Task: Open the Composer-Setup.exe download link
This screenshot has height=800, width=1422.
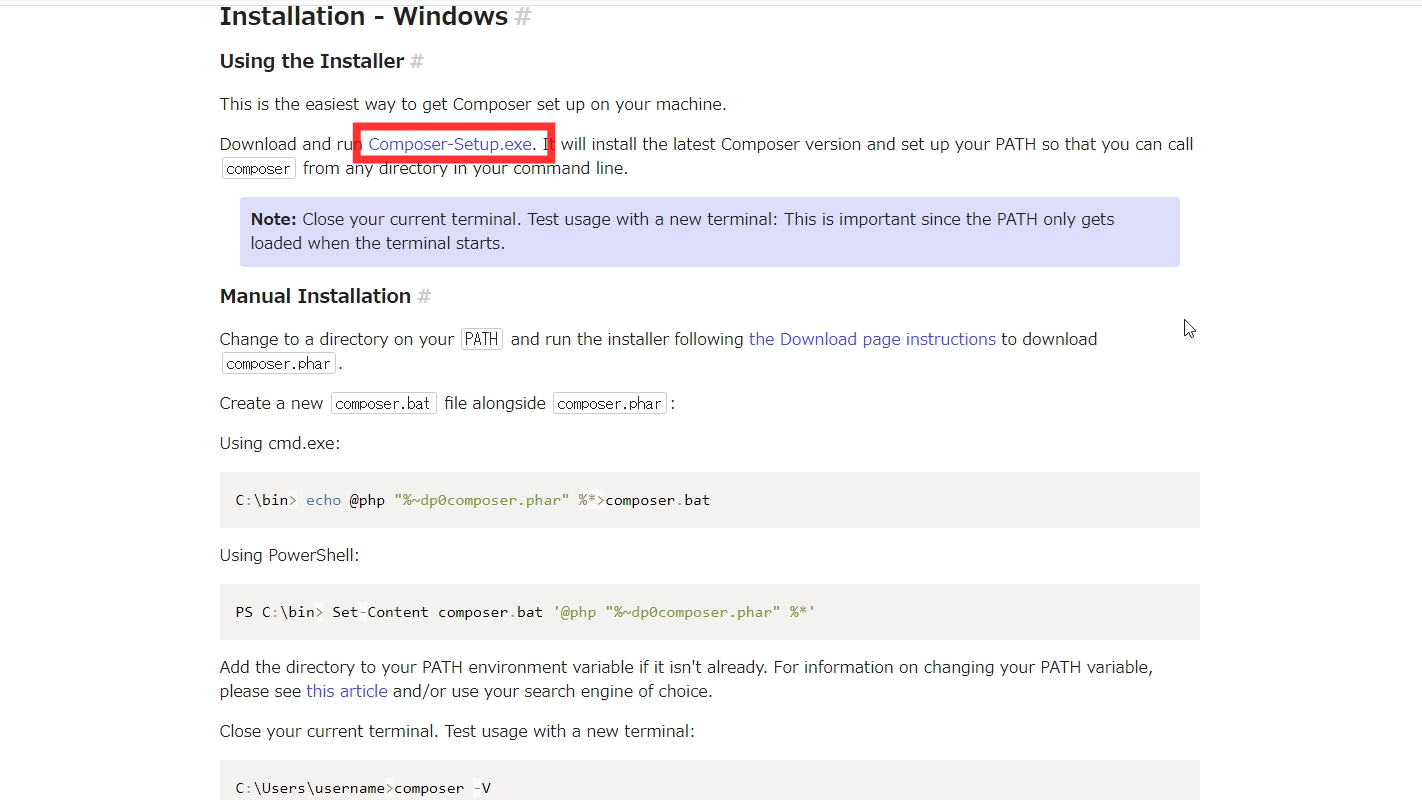Action: click(x=450, y=144)
